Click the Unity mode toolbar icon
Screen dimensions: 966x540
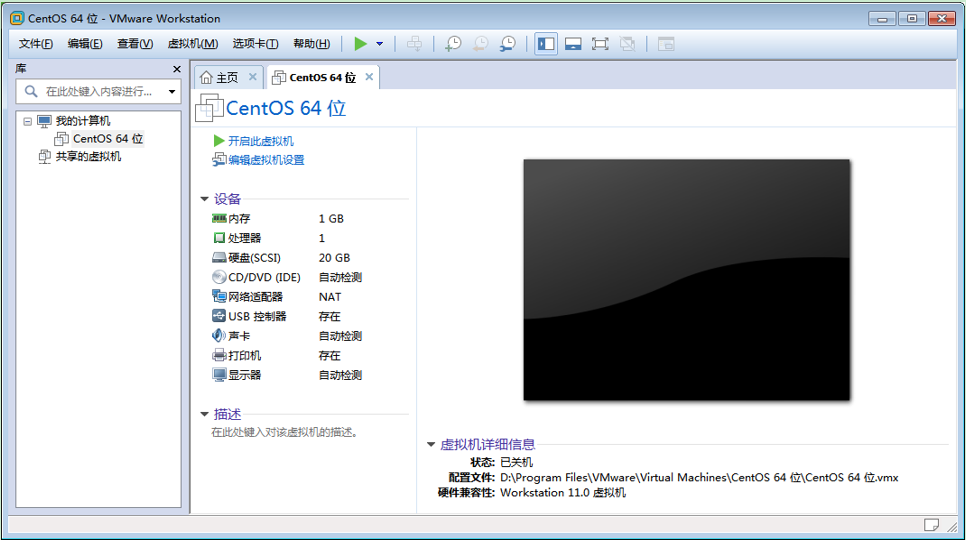coord(627,44)
